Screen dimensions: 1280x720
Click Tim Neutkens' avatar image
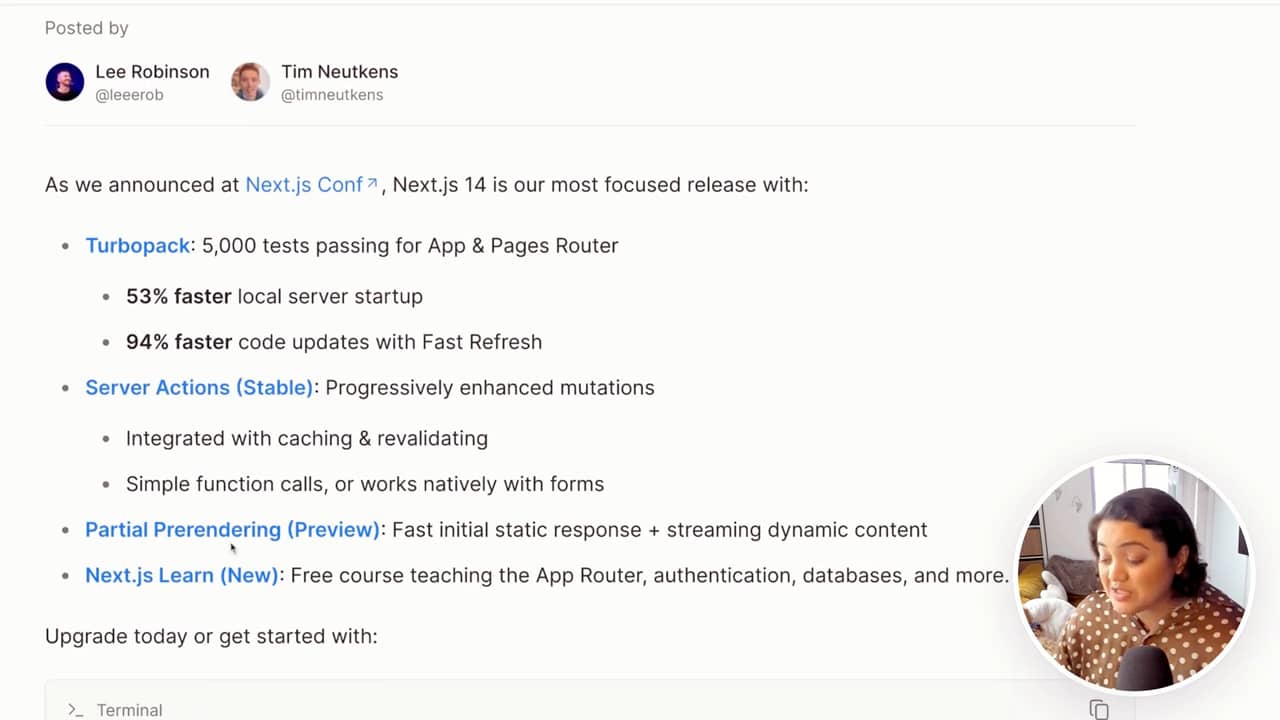(250, 82)
